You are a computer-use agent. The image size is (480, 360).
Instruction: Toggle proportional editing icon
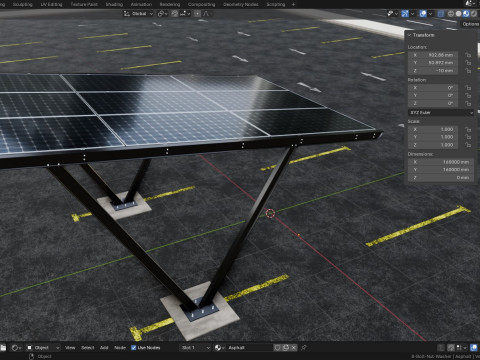click(197, 14)
